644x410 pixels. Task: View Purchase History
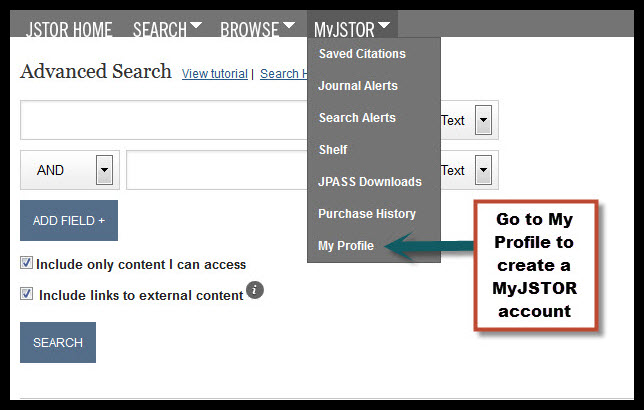click(367, 214)
